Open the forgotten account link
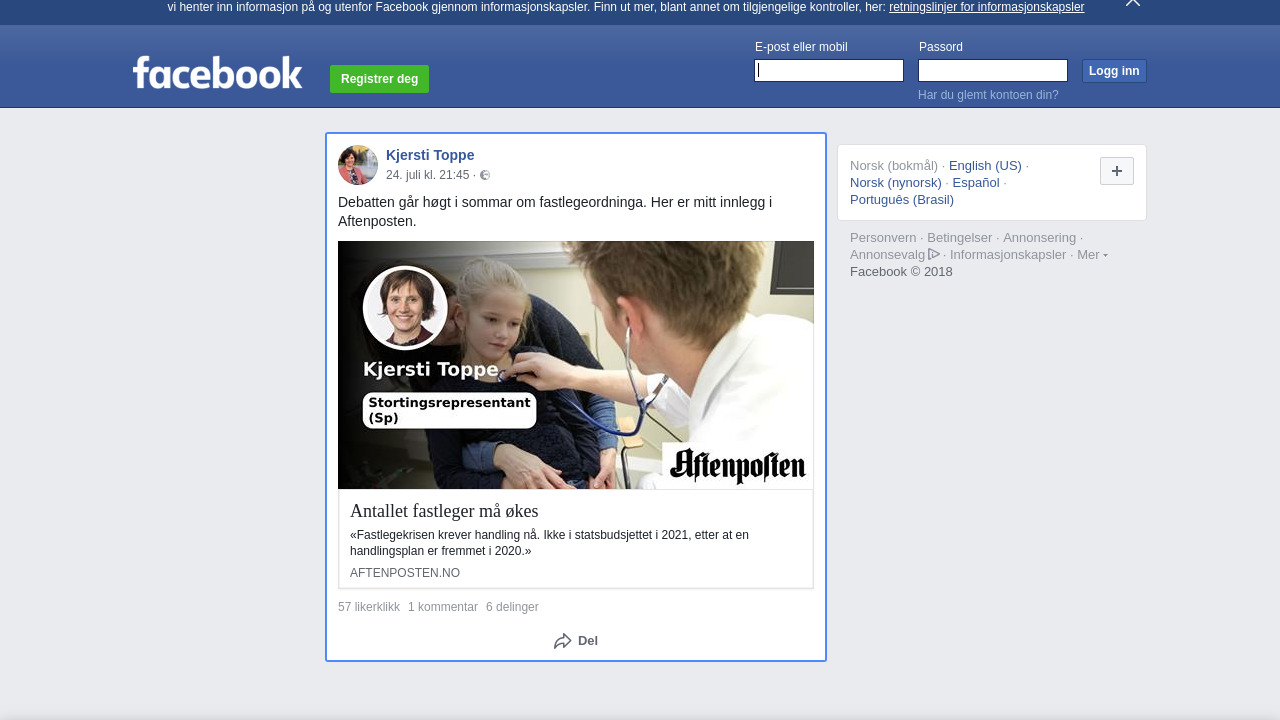 pos(988,95)
